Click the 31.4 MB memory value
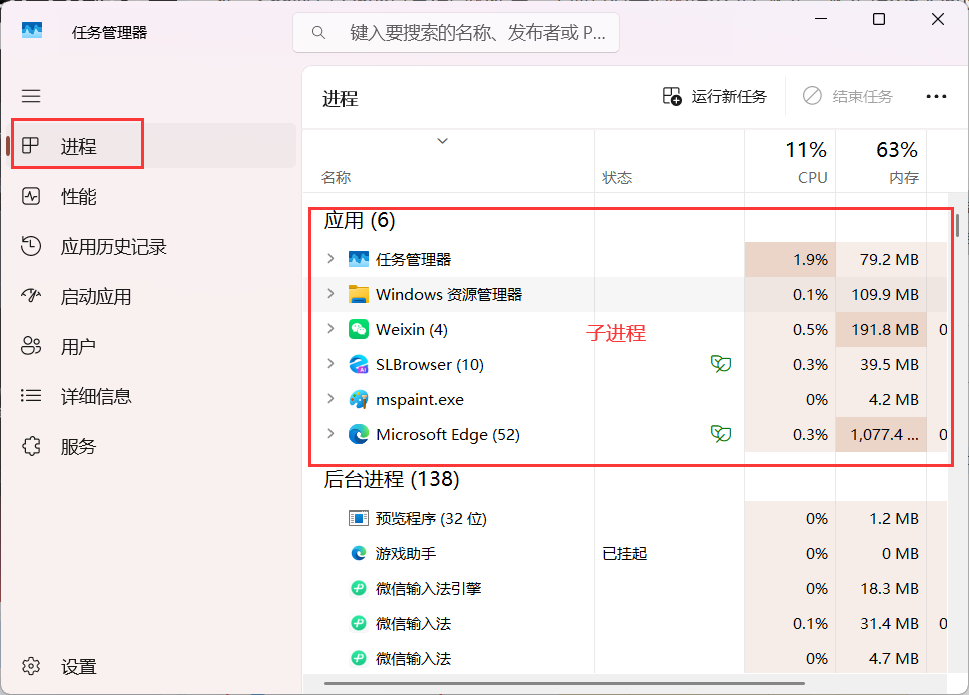 pyautogui.click(x=889, y=624)
